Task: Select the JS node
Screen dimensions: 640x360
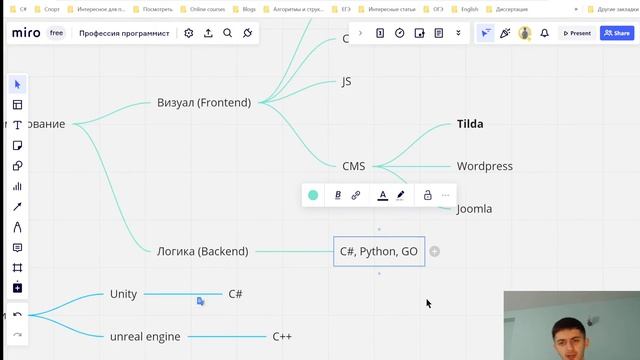Action: (347, 81)
